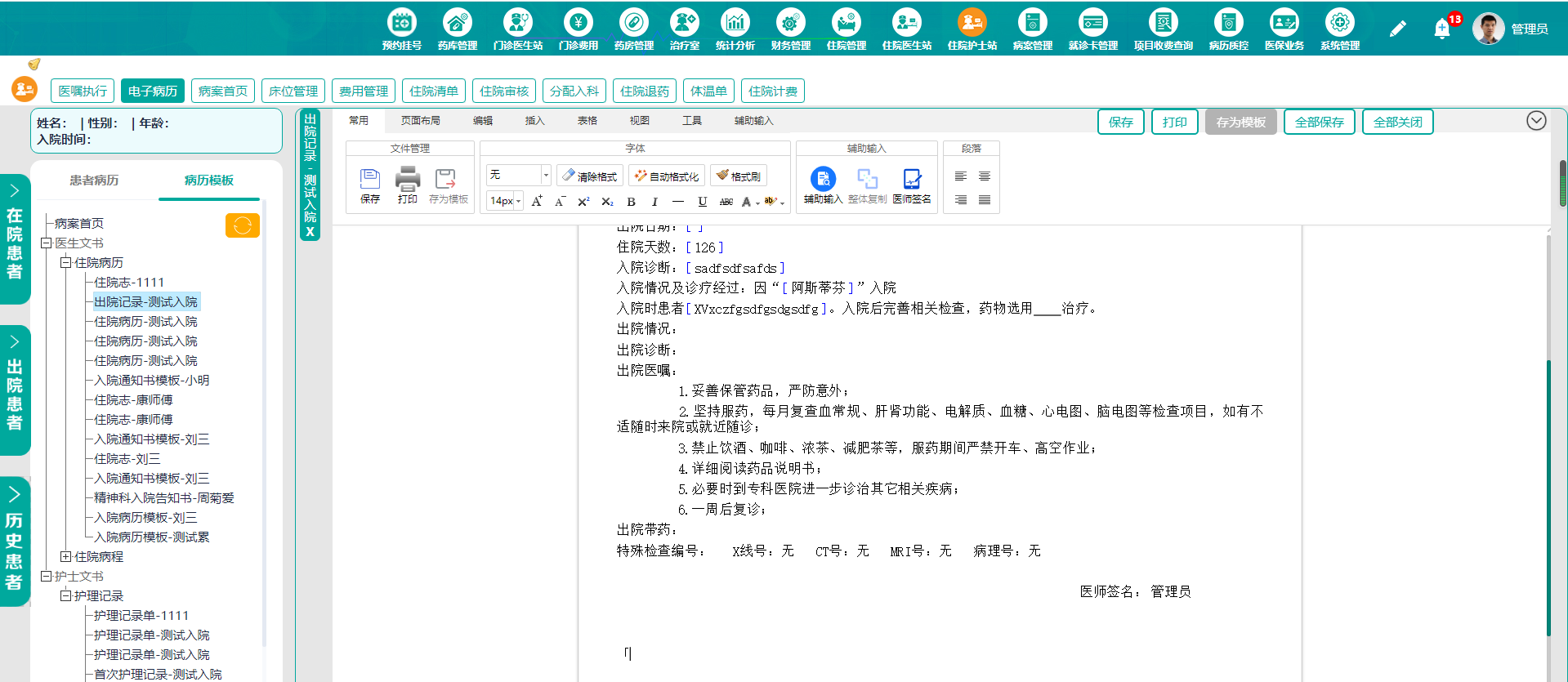Image resolution: width=1568 pixels, height=682 pixels.
Task: Close the 出院记录-测试入院 document tab X
Action: [310, 233]
